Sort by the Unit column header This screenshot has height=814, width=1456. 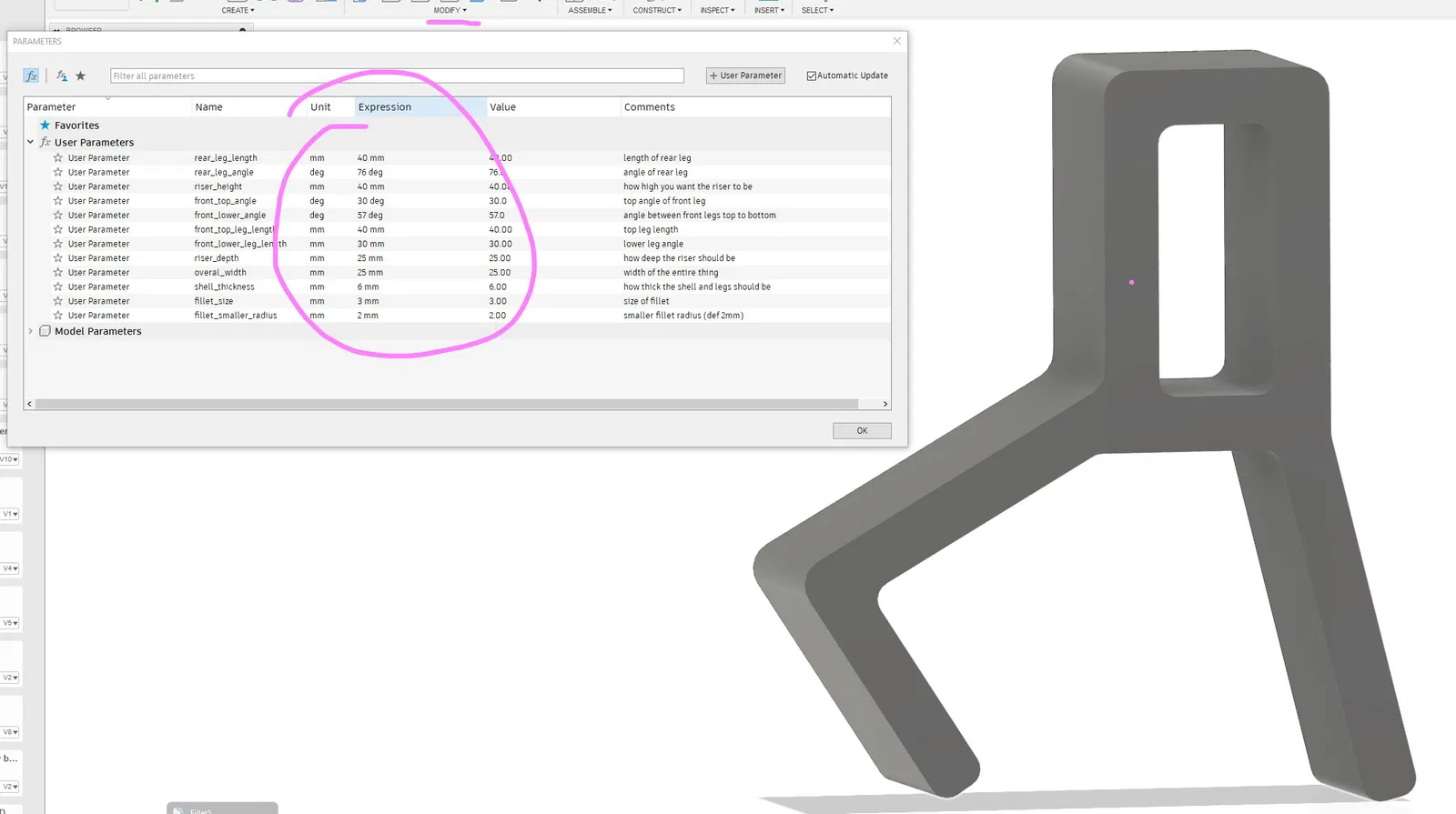click(330, 107)
